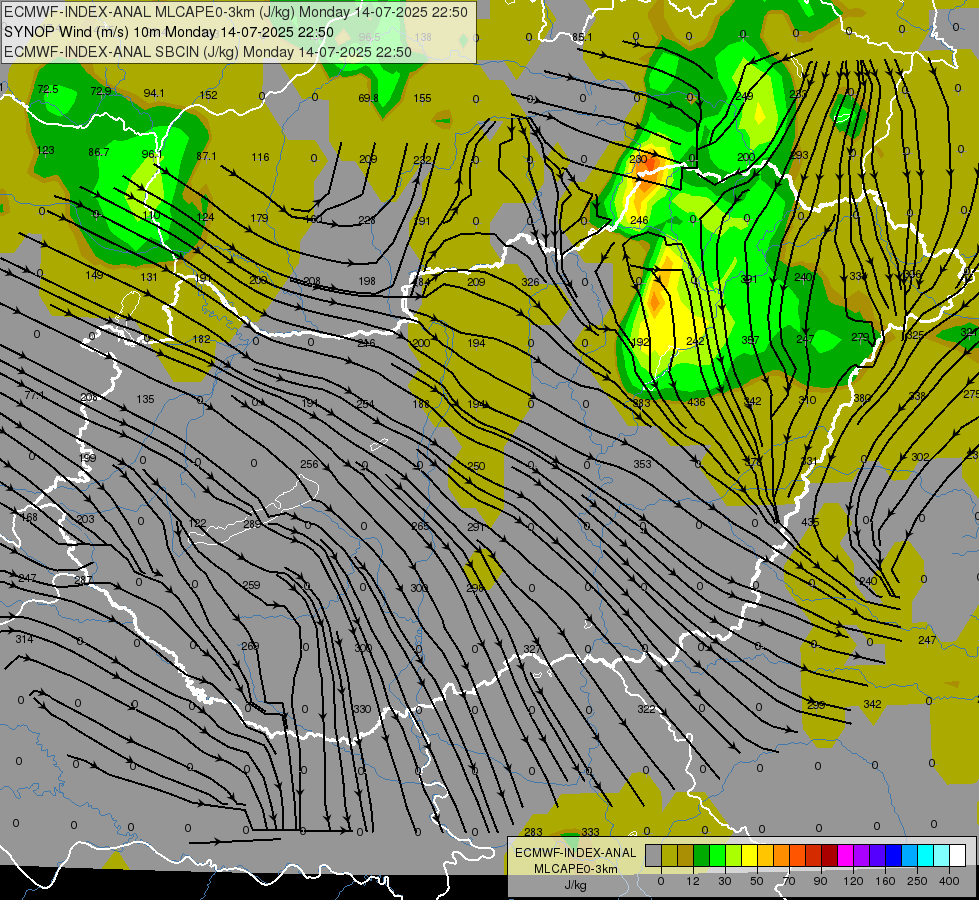Click the dark green legend swatch
This screenshot has width=979, height=900.
pyautogui.click(x=701, y=855)
